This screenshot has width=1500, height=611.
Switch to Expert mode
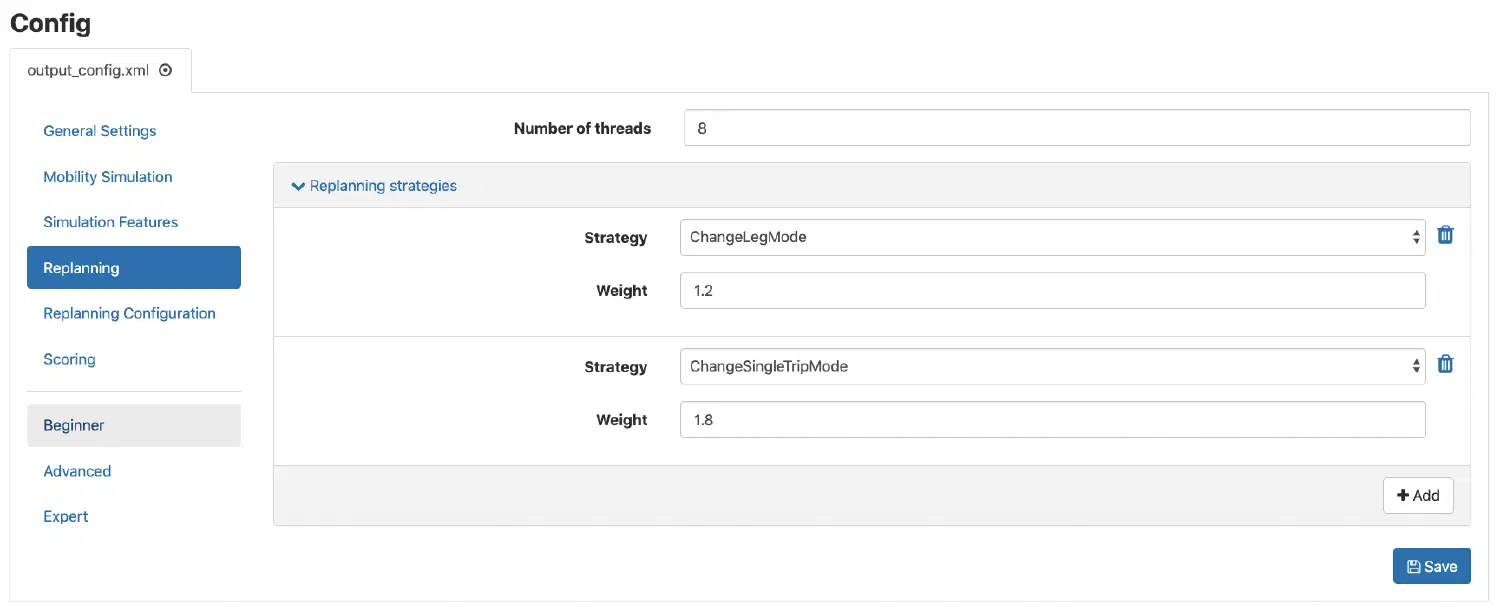(65, 516)
